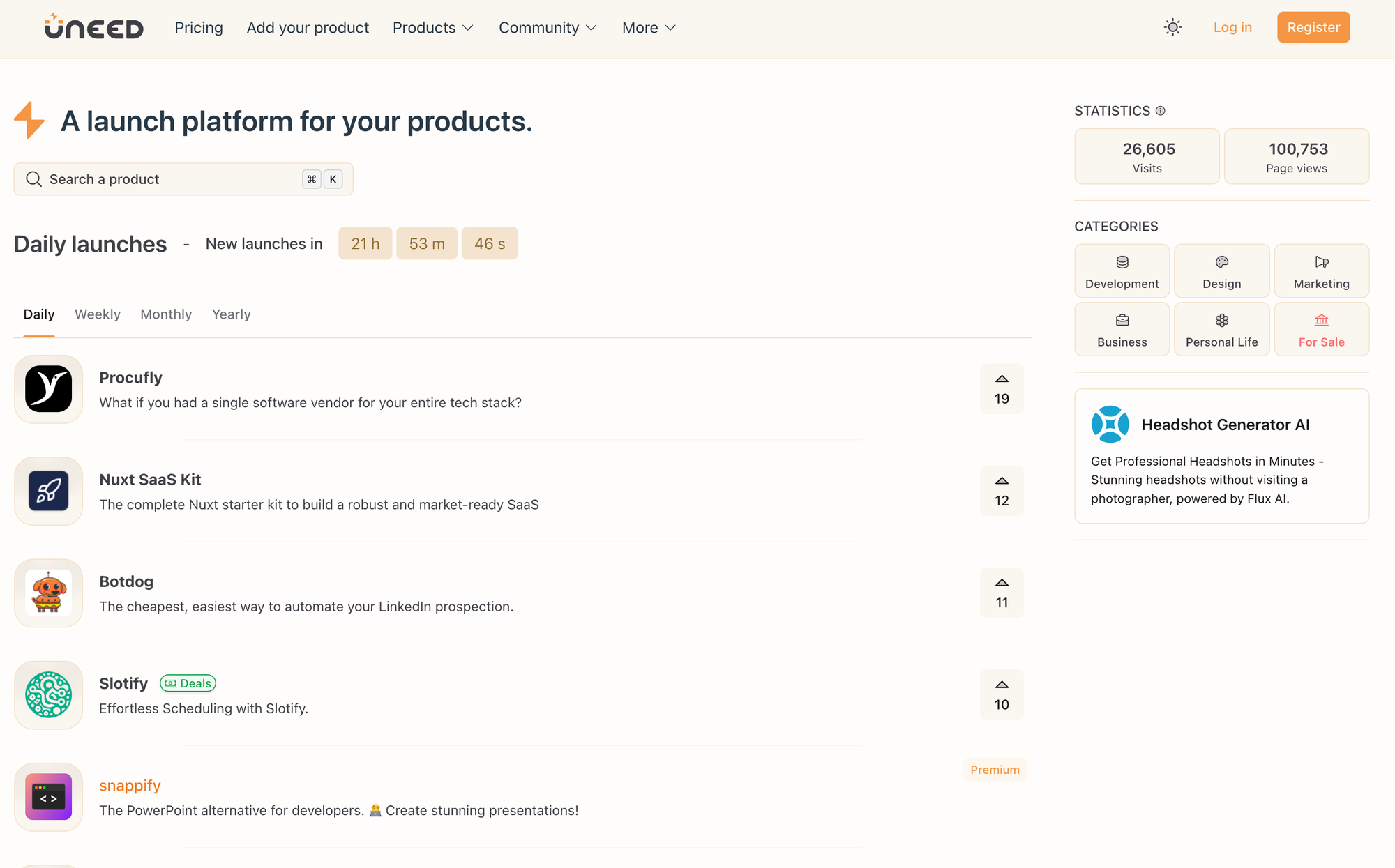Open the Pricing page
The width and height of the screenshot is (1395, 868).
(x=199, y=27)
